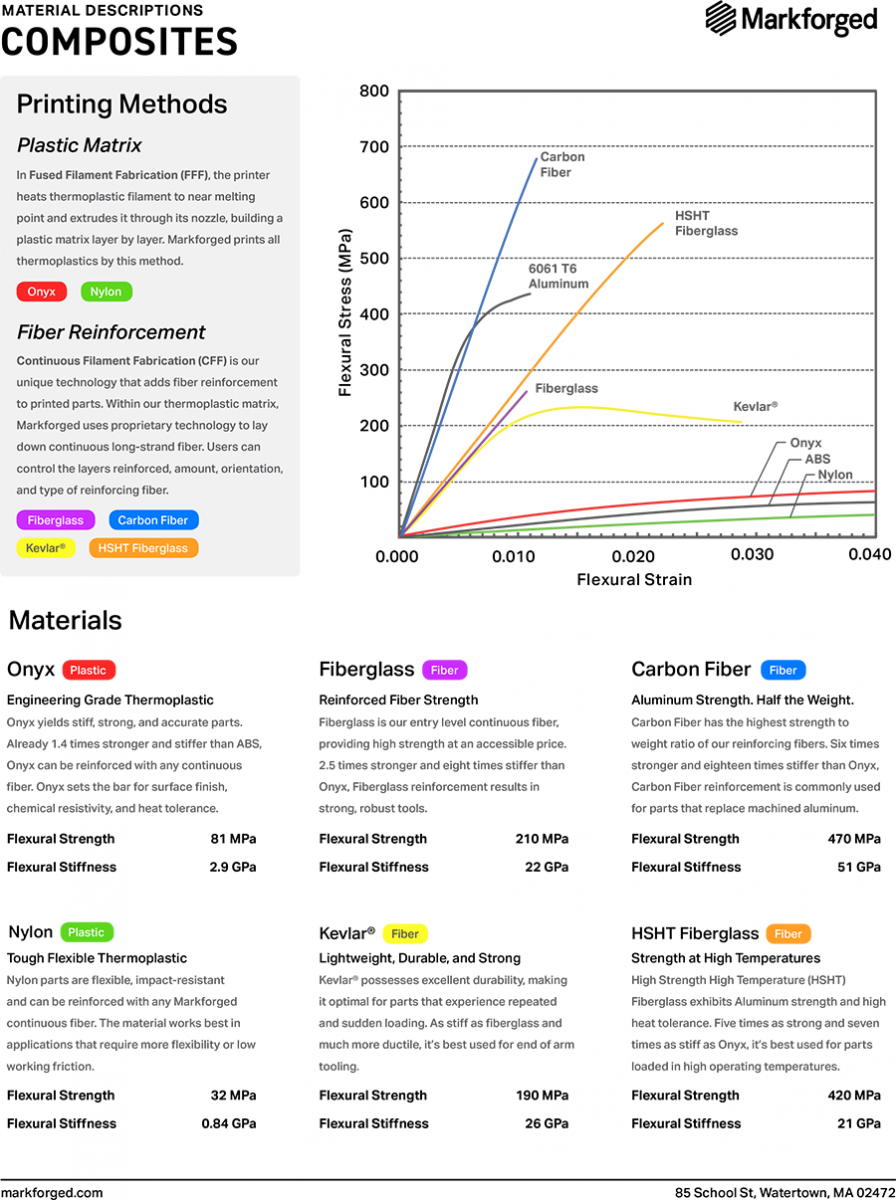This screenshot has width=896, height=1200.
Task: Click the Materials section heading
Action: (x=65, y=620)
